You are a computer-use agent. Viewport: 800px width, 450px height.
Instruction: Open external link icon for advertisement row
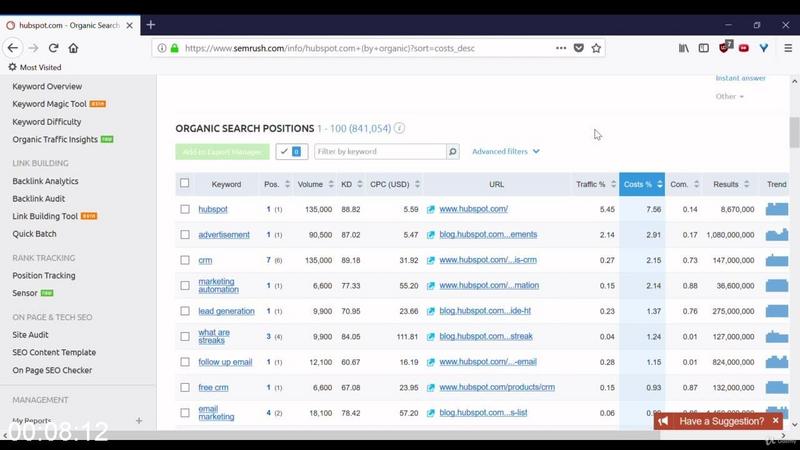(x=431, y=235)
